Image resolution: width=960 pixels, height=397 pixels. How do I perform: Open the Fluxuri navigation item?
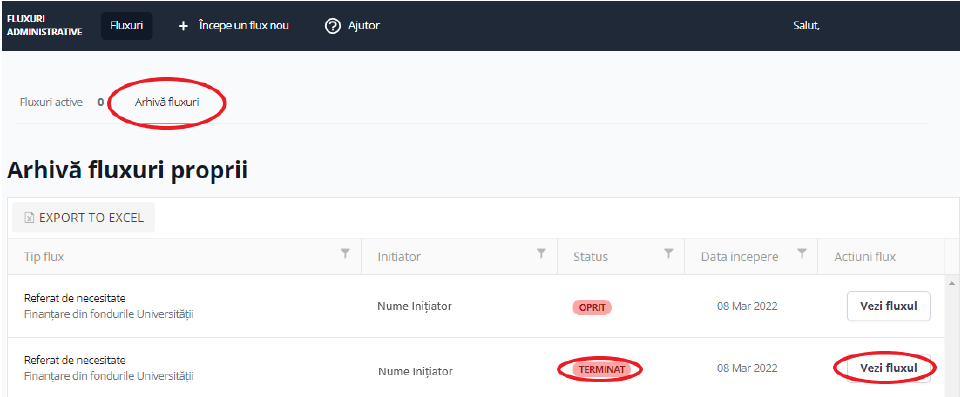127,26
